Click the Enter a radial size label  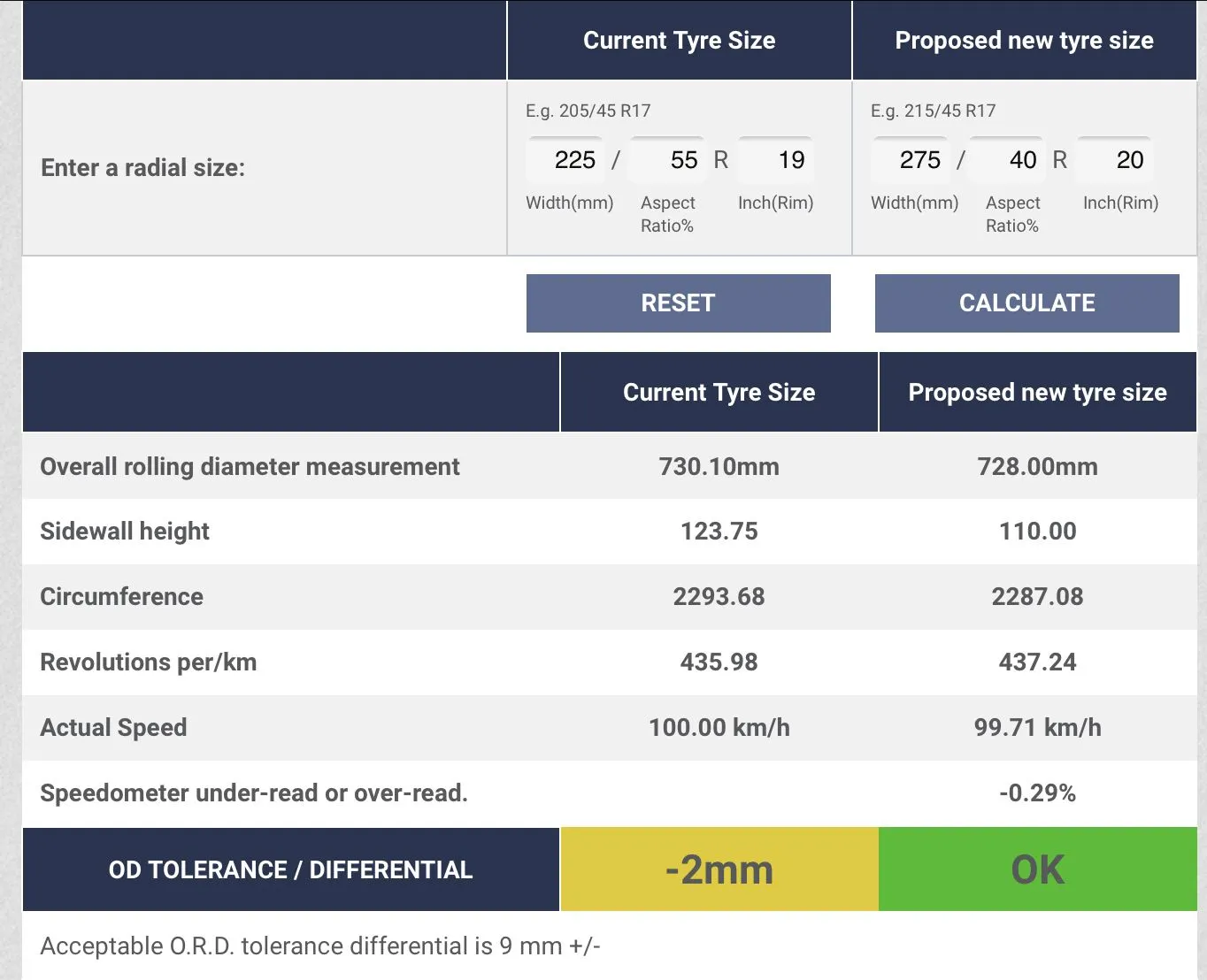click(x=142, y=168)
